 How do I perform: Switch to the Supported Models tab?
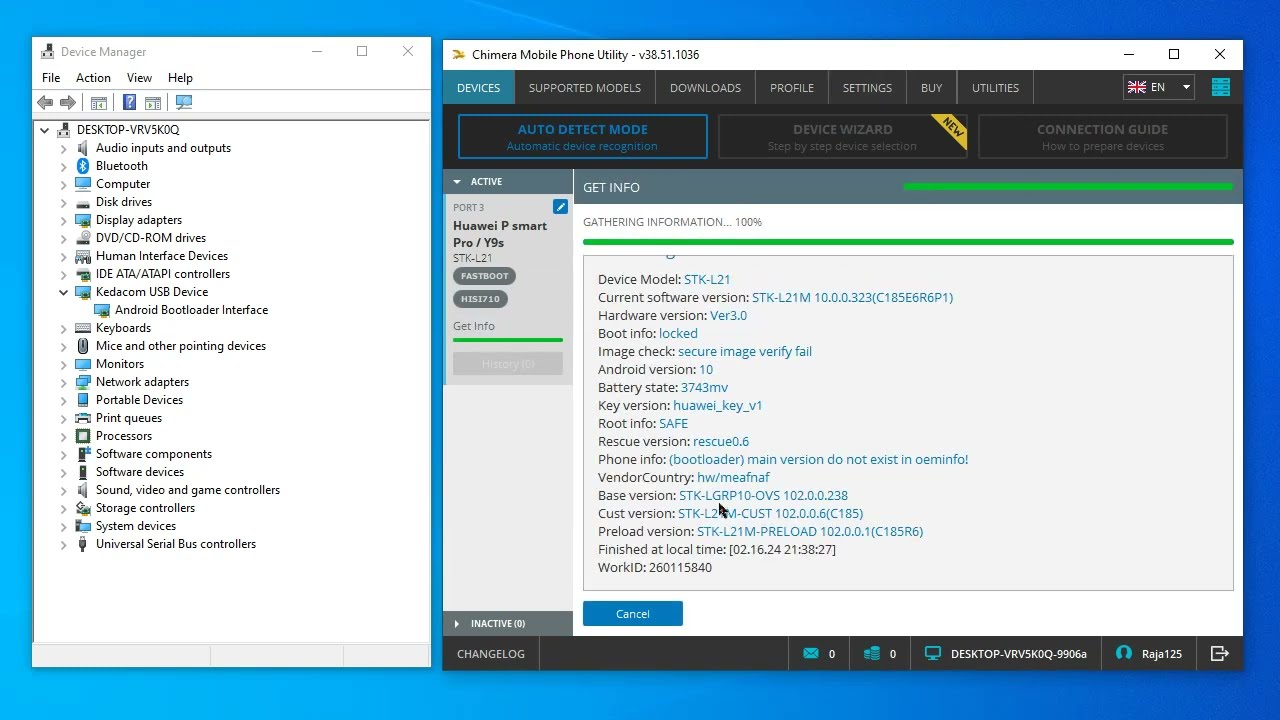(584, 88)
